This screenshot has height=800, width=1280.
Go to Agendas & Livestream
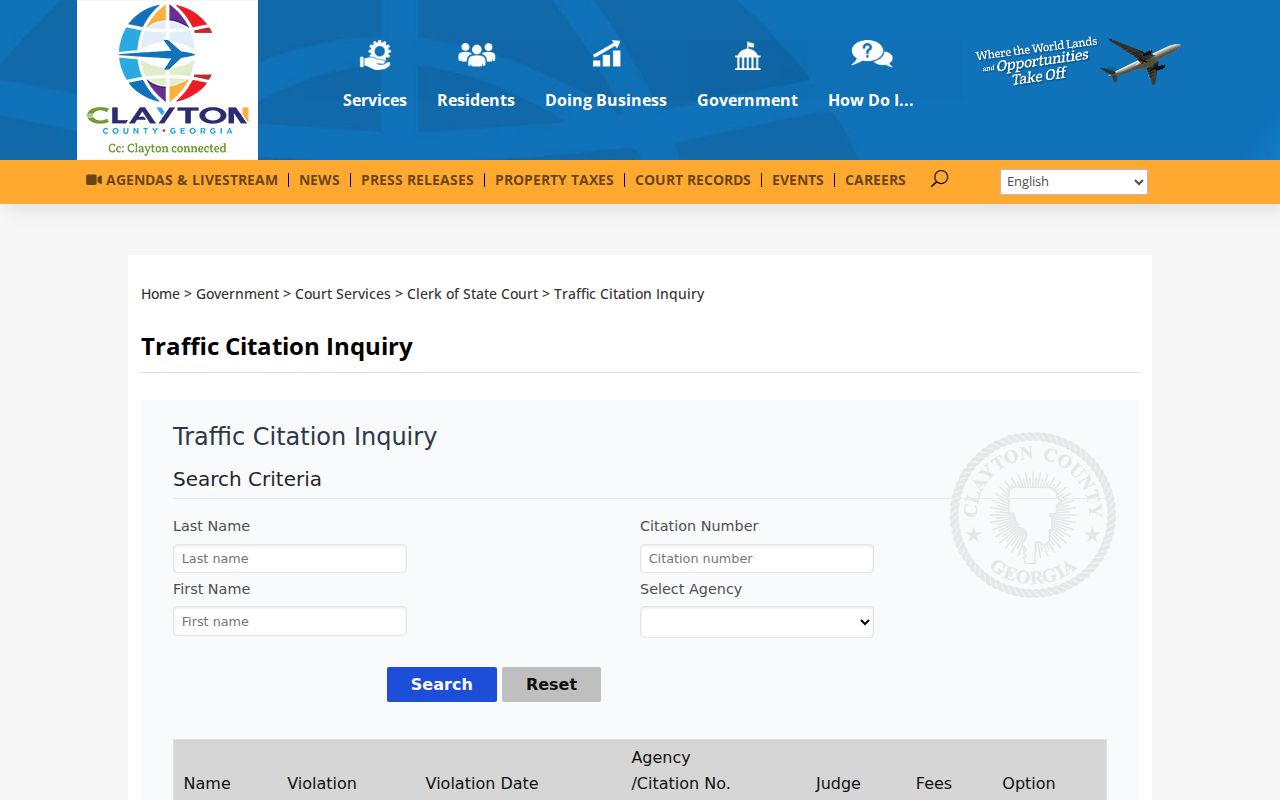click(x=182, y=180)
